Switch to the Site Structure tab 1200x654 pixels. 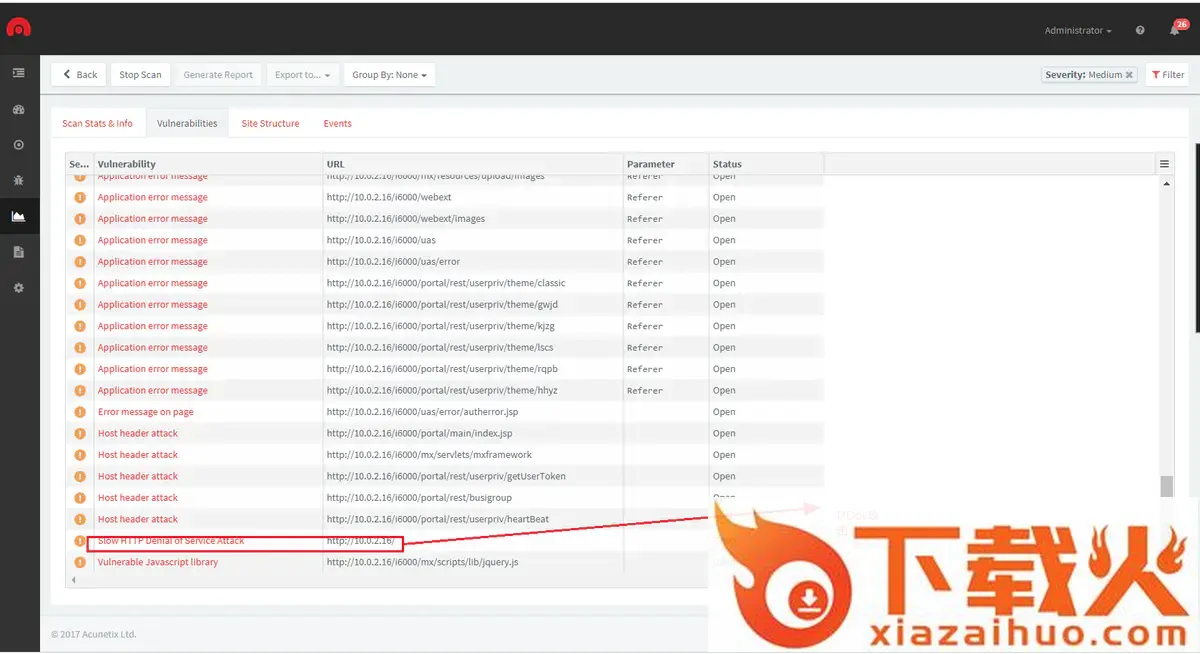(270, 124)
